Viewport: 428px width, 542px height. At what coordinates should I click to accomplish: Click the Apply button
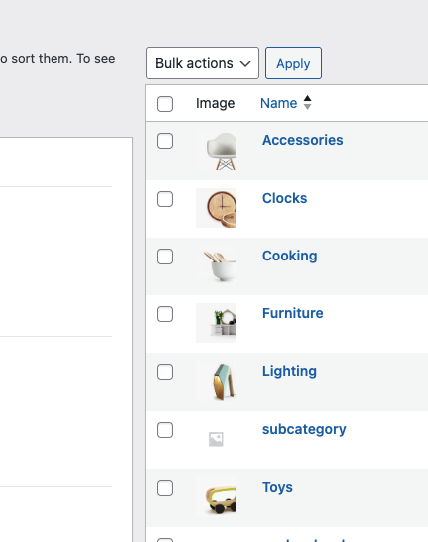(x=293, y=63)
